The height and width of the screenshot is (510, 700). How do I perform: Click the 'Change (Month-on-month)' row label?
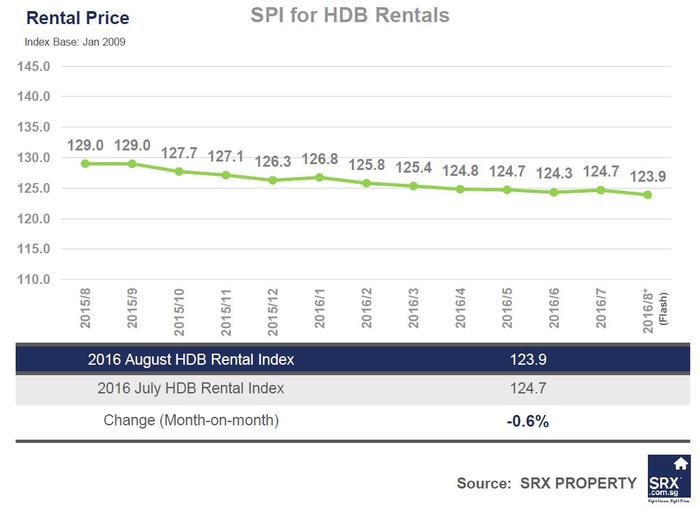tap(191, 420)
